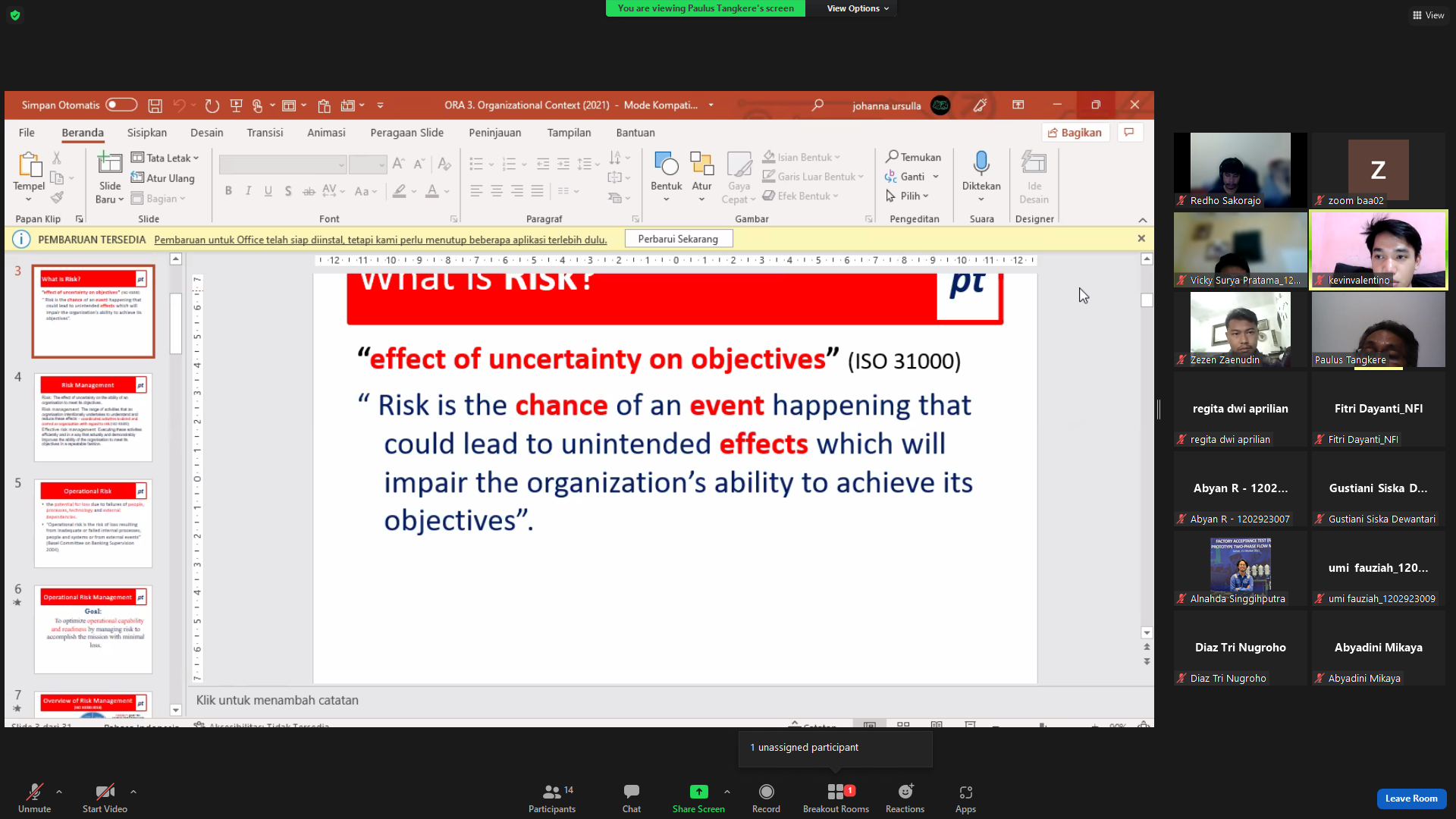Screen dimensions: 1456x819
Task: Expand audio options arrow beside Unmute
Action: pyautogui.click(x=59, y=792)
